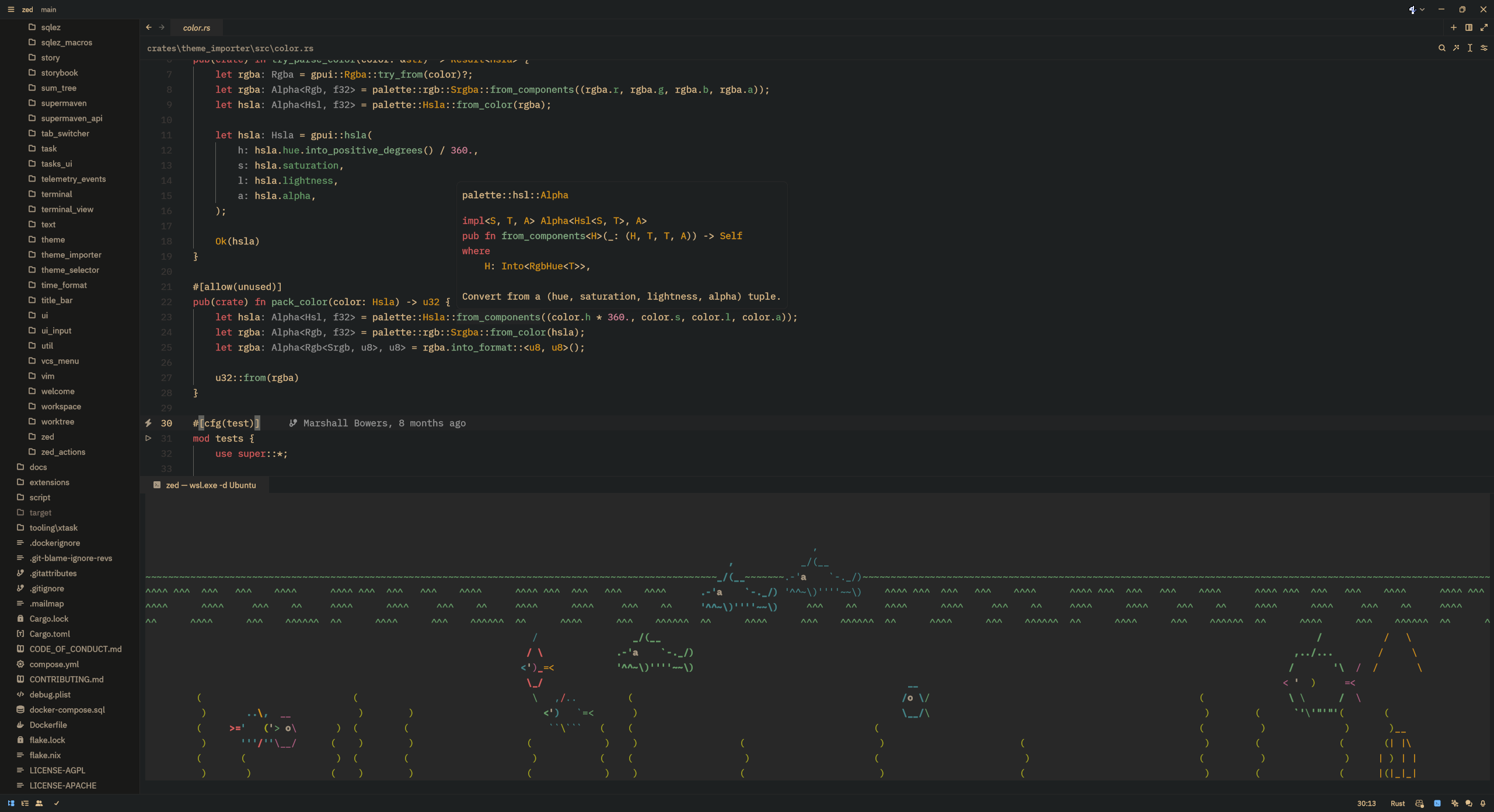Click the Copilot status icon
Screen dimensions: 1494x812
1420,803
